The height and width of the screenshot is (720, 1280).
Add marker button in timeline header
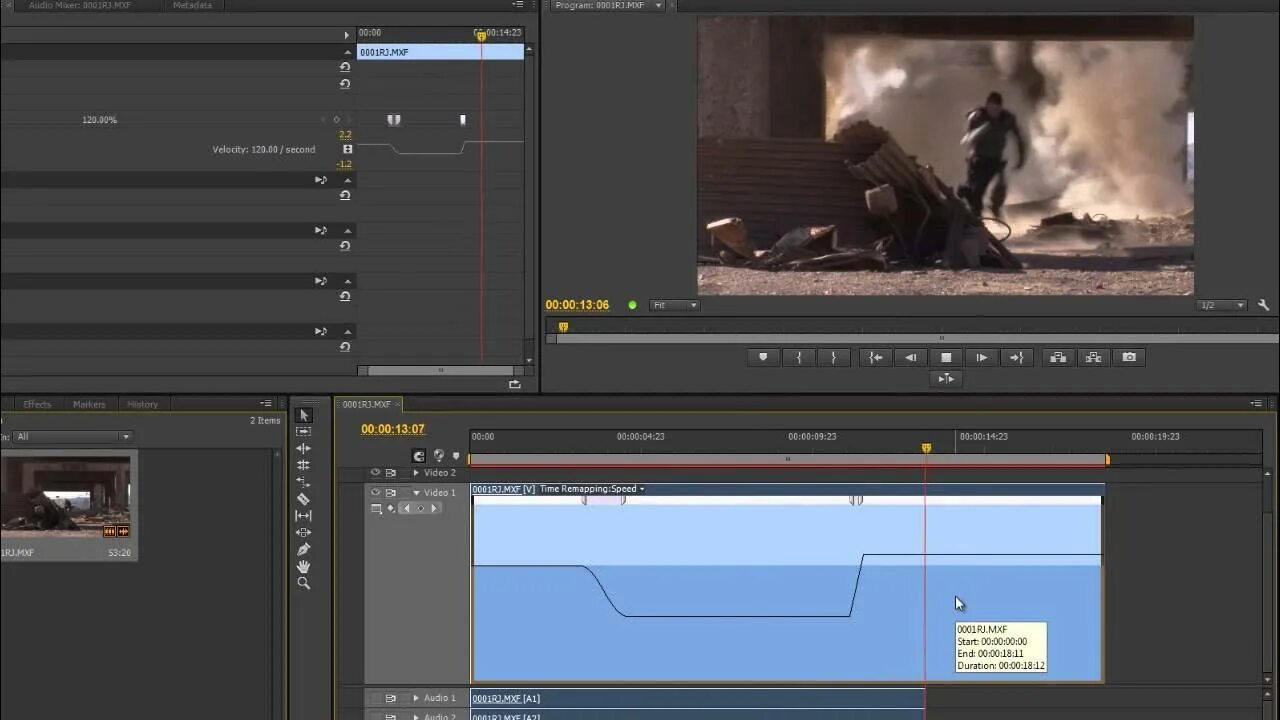[x=456, y=456]
